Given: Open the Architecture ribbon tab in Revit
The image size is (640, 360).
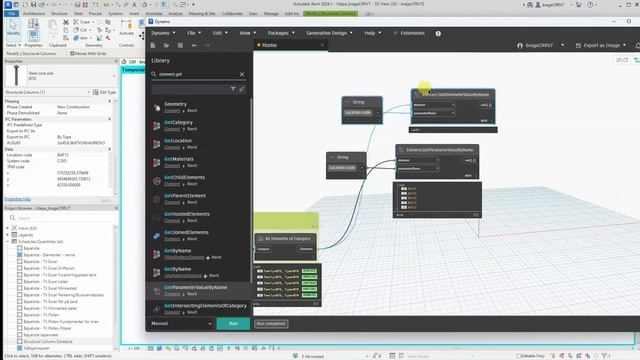Looking at the screenshot, I should coord(34,13).
